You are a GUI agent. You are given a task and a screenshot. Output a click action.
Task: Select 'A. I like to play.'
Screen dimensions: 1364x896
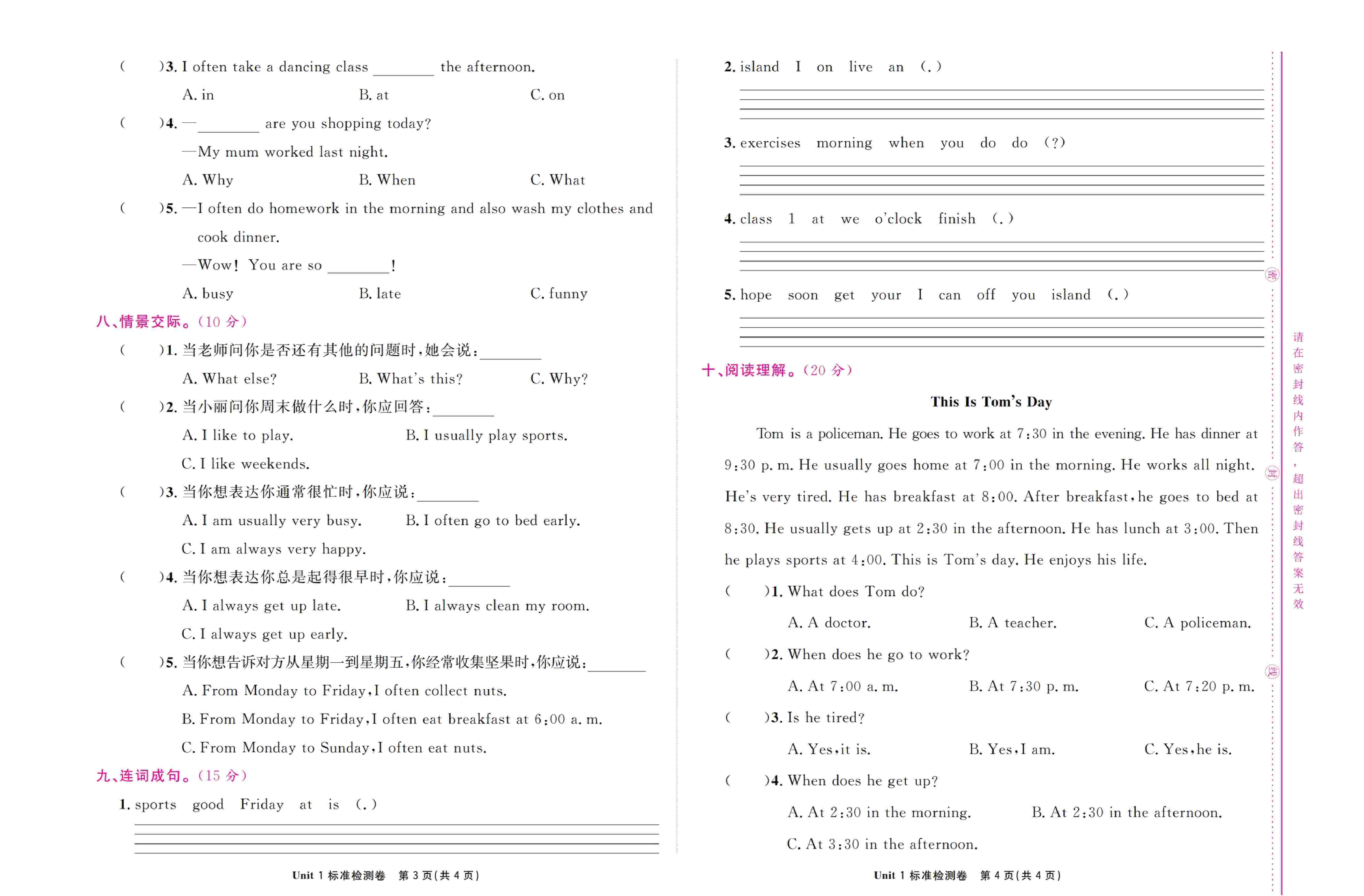237,436
